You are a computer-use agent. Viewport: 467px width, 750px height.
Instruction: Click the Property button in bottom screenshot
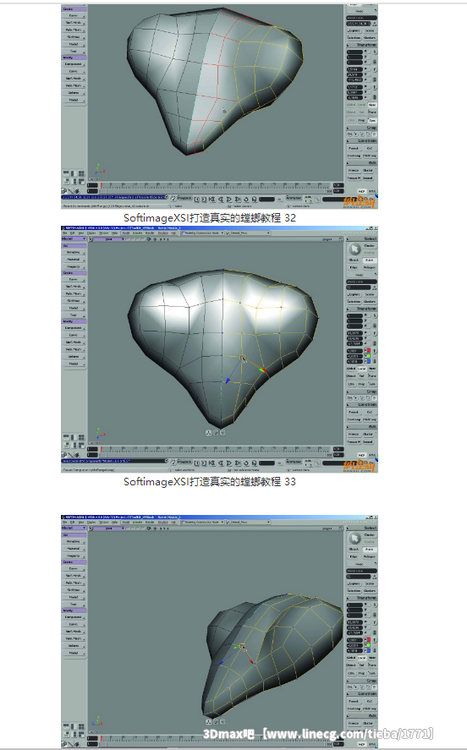point(73,556)
